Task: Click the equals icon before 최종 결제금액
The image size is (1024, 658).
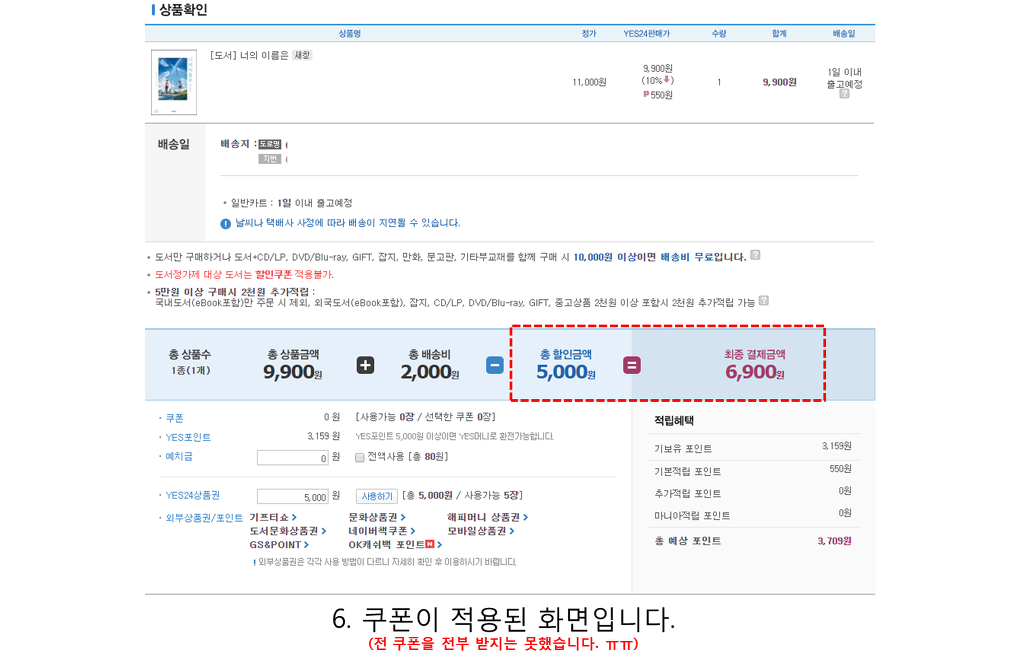Action: (632, 366)
